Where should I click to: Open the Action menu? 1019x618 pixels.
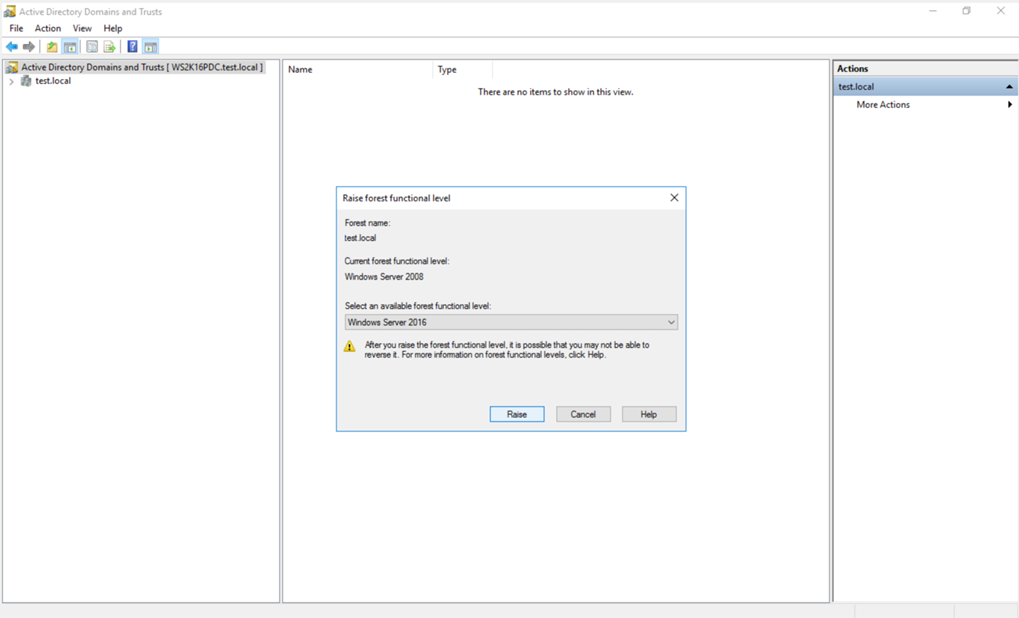(x=47, y=29)
